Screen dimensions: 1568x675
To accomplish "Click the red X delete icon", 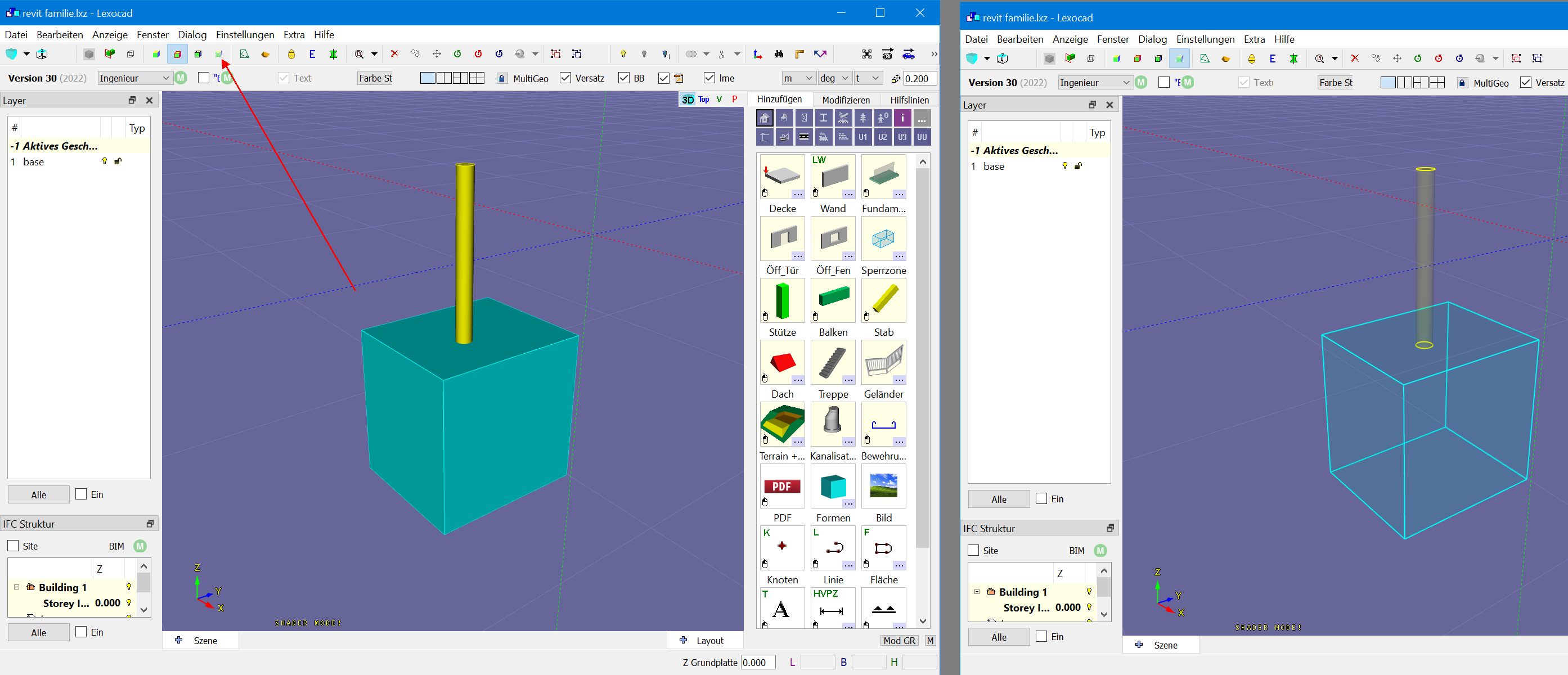I will click(x=394, y=54).
